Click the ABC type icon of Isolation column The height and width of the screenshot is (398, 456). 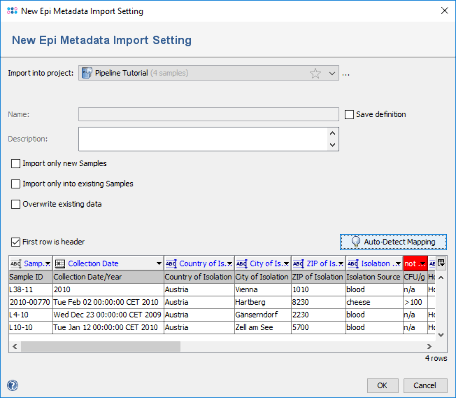353,264
